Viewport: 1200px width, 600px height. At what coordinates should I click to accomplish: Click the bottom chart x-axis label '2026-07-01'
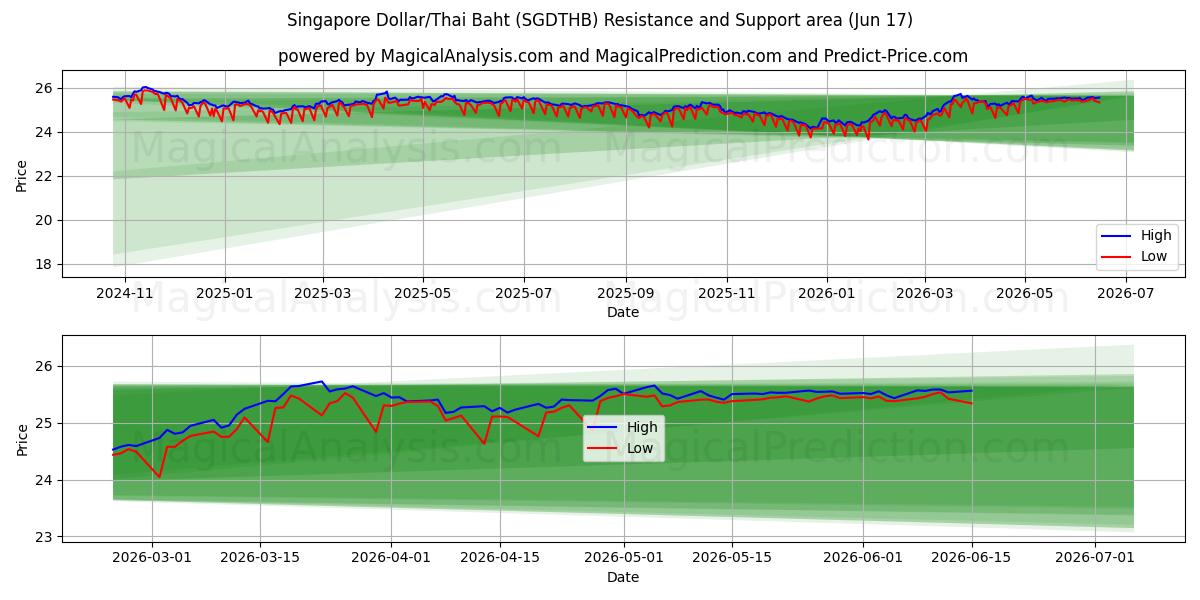(1096, 559)
